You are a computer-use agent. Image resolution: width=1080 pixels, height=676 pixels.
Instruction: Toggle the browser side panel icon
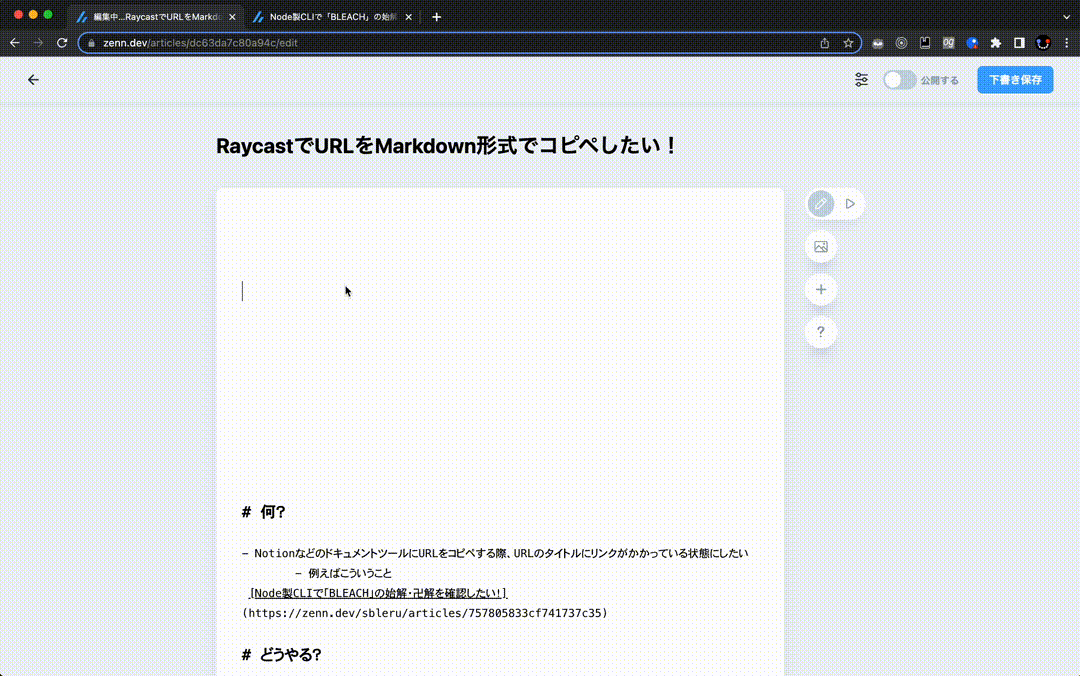click(x=1019, y=43)
